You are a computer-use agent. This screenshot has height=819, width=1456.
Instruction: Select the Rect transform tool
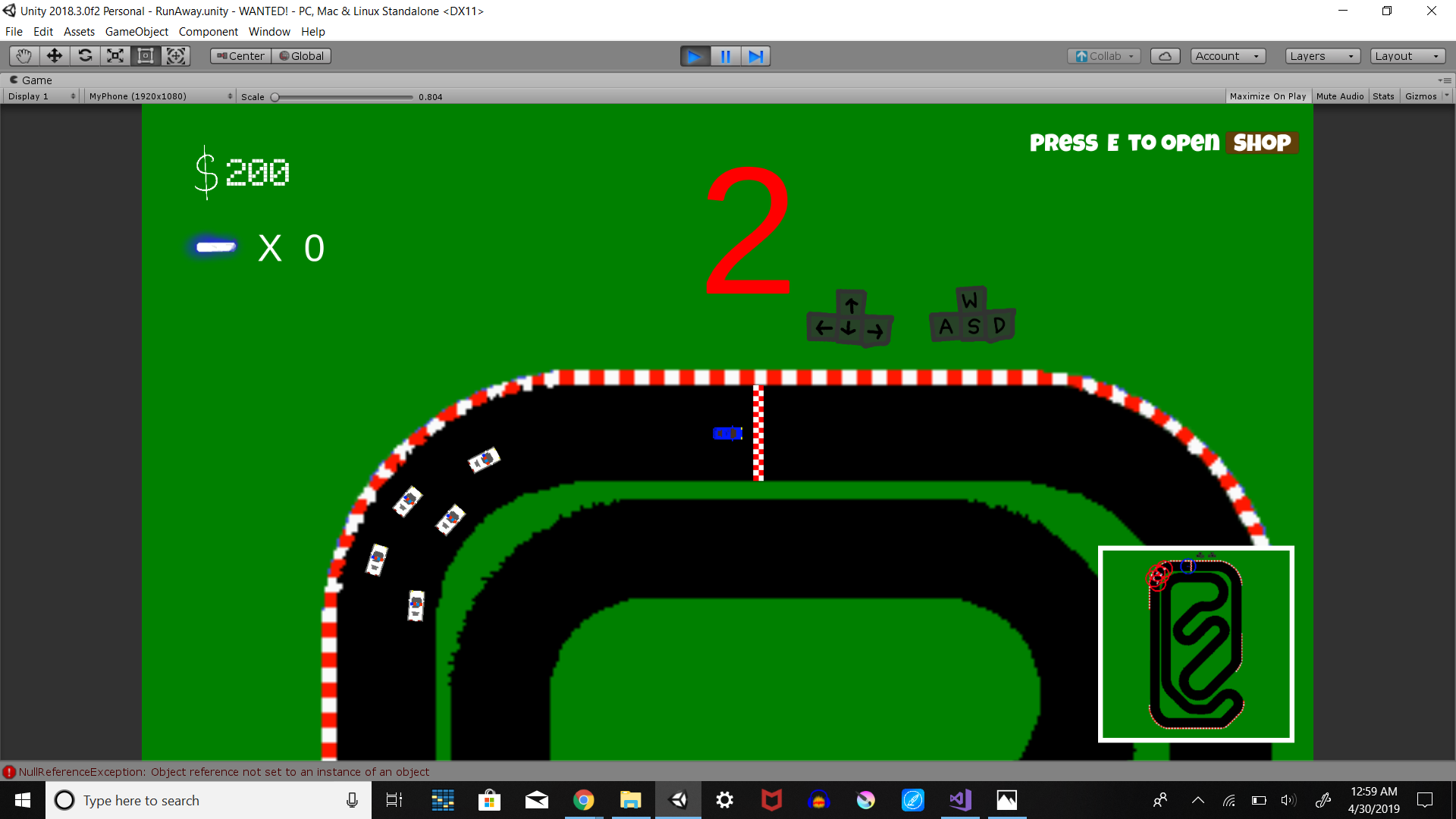click(x=146, y=56)
